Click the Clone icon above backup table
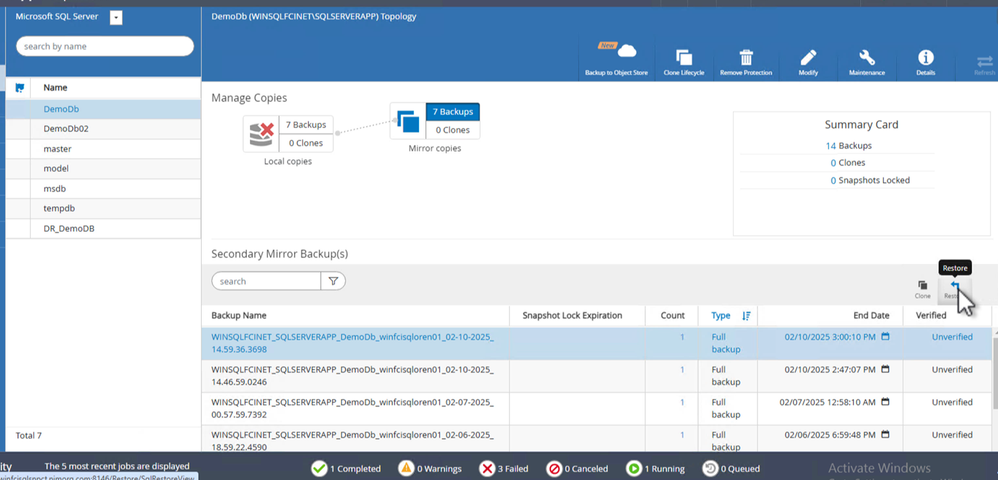This screenshot has height=480, width=998. (922, 287)
